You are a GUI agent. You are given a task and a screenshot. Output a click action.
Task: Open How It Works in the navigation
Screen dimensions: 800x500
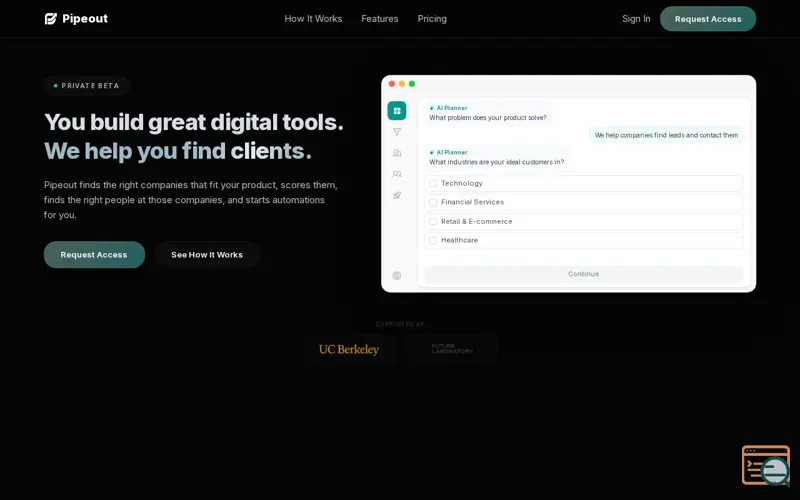(313, 19)
